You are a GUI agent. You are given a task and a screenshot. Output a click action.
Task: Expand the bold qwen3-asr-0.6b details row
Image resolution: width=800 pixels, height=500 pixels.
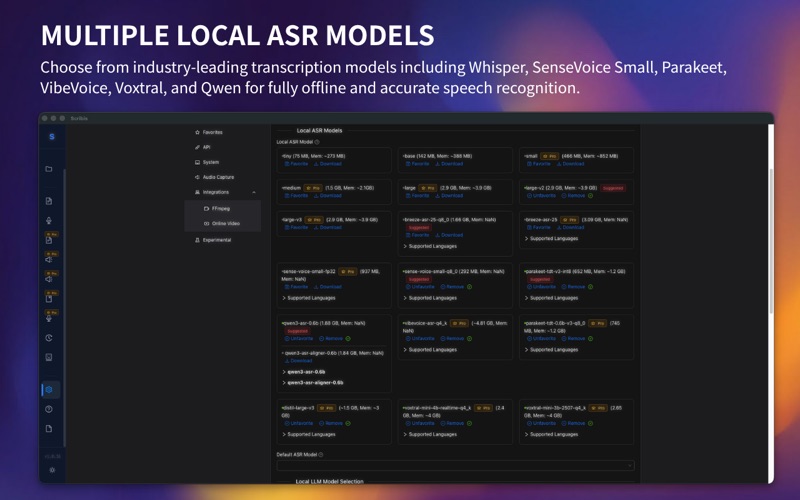coord(304,372)
